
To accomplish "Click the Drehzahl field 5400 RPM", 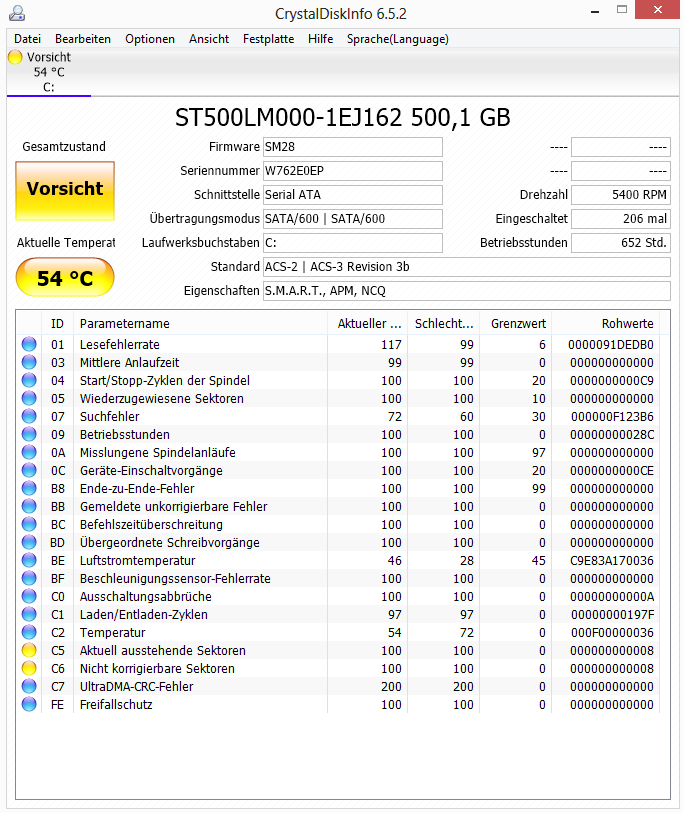I will point(621,194).
